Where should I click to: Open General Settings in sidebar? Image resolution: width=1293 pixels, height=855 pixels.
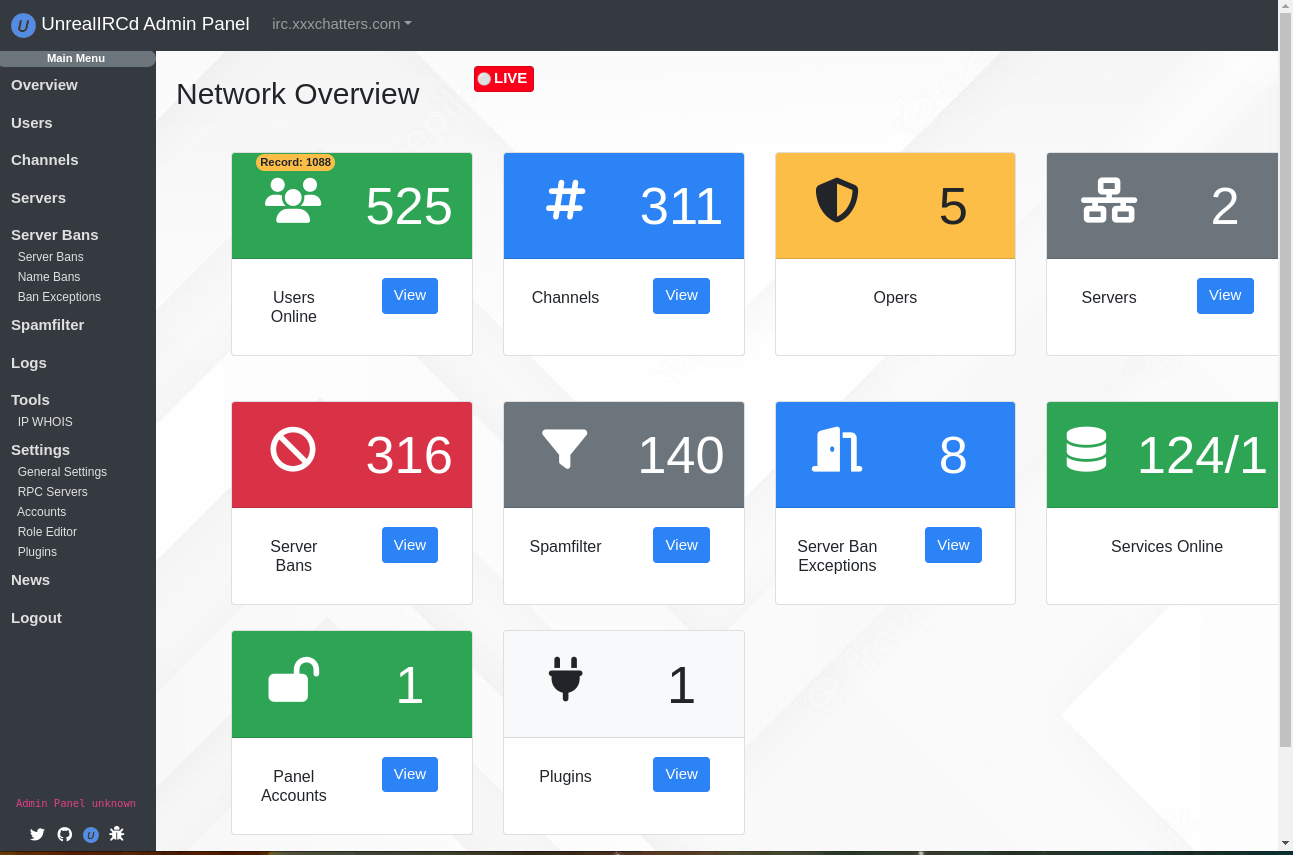pyautogui.click(x=62, y=472)
